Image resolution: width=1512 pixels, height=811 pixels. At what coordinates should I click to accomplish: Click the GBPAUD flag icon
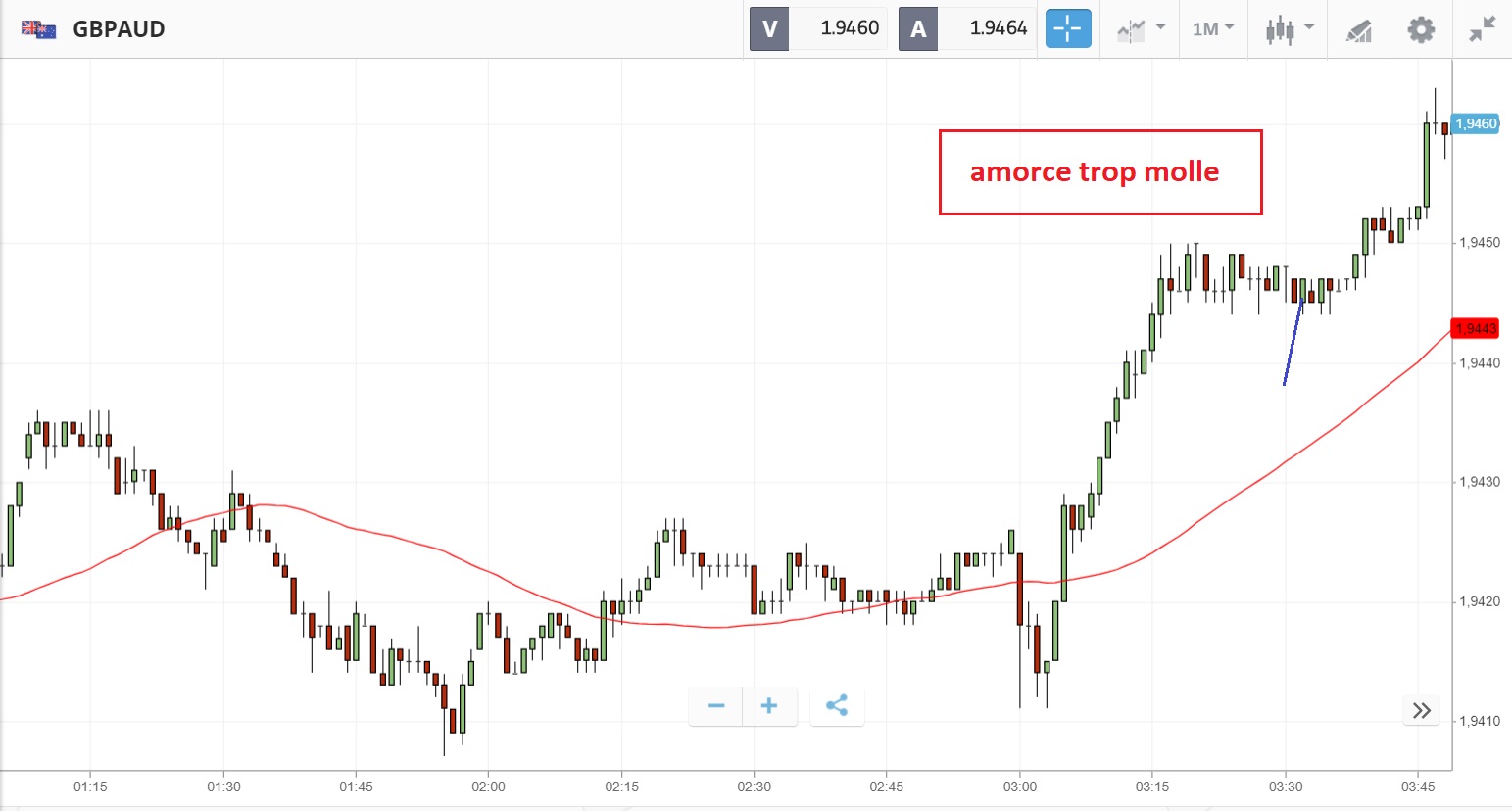(x=38, y=29)
